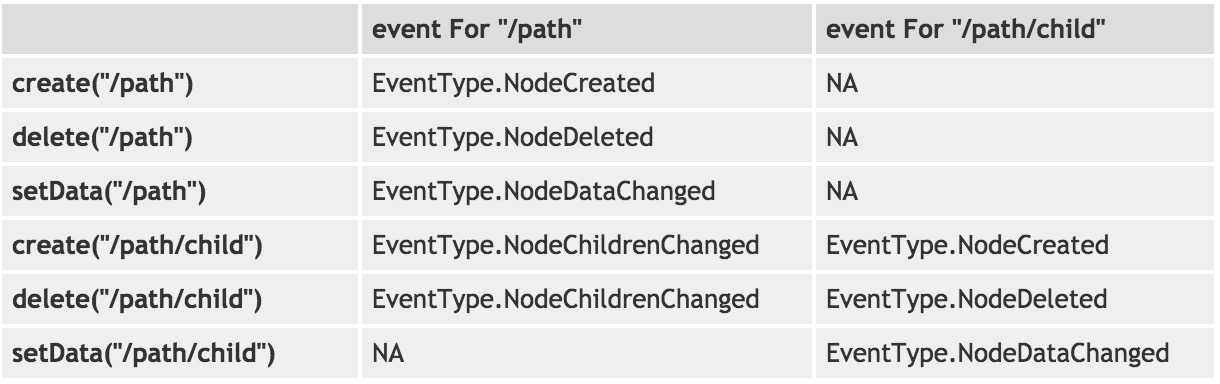The width and height of the screenshot is (1220, 384).
Task: Click the NA cell in the setData("/path/child") row
Action: tap(387, 353)
